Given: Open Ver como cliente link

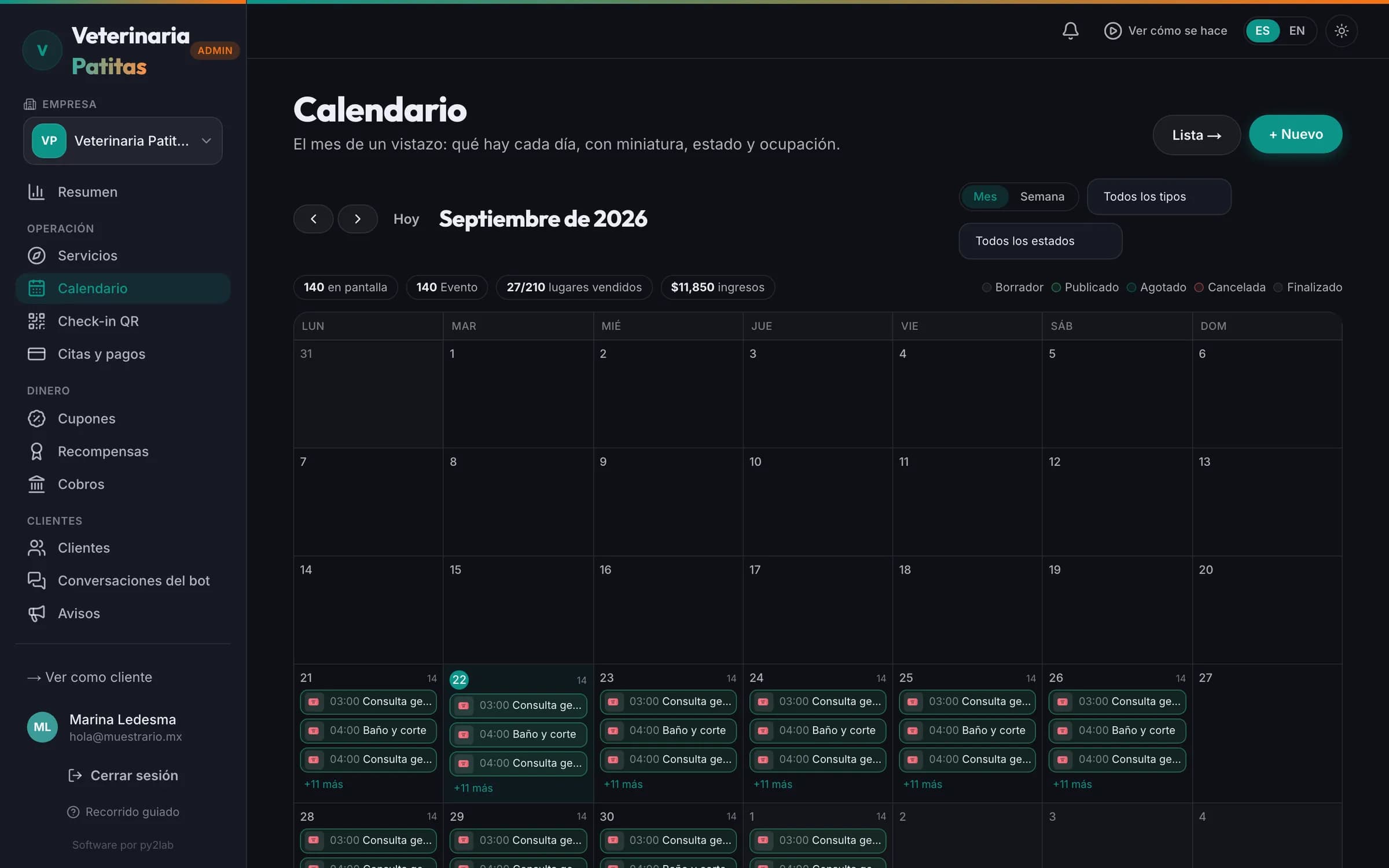Looking at the screenshot, I should click(90, 677).
